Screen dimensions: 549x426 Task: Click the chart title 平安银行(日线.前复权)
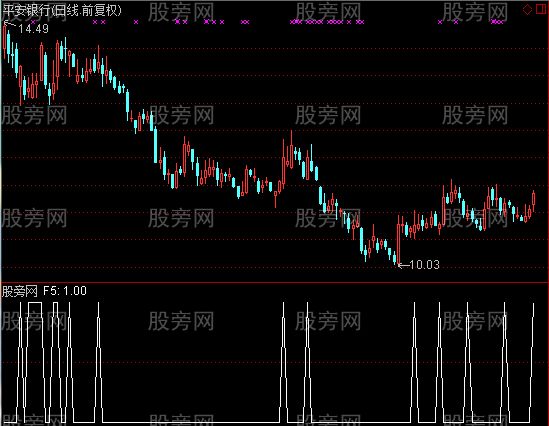(62, 10)
